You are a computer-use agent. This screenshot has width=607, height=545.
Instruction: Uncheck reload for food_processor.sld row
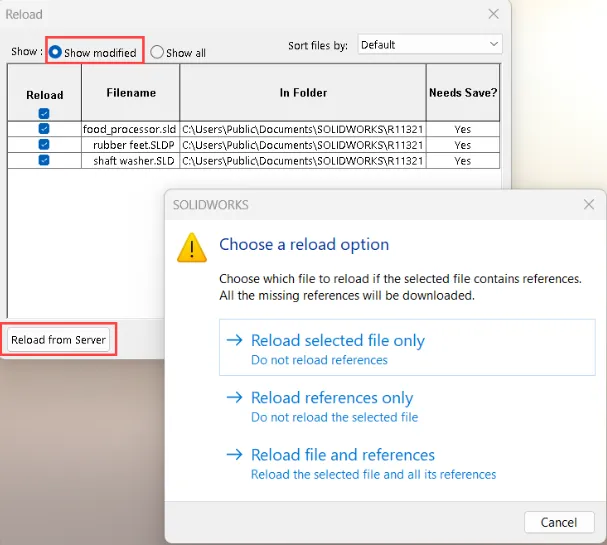(44, 129)
